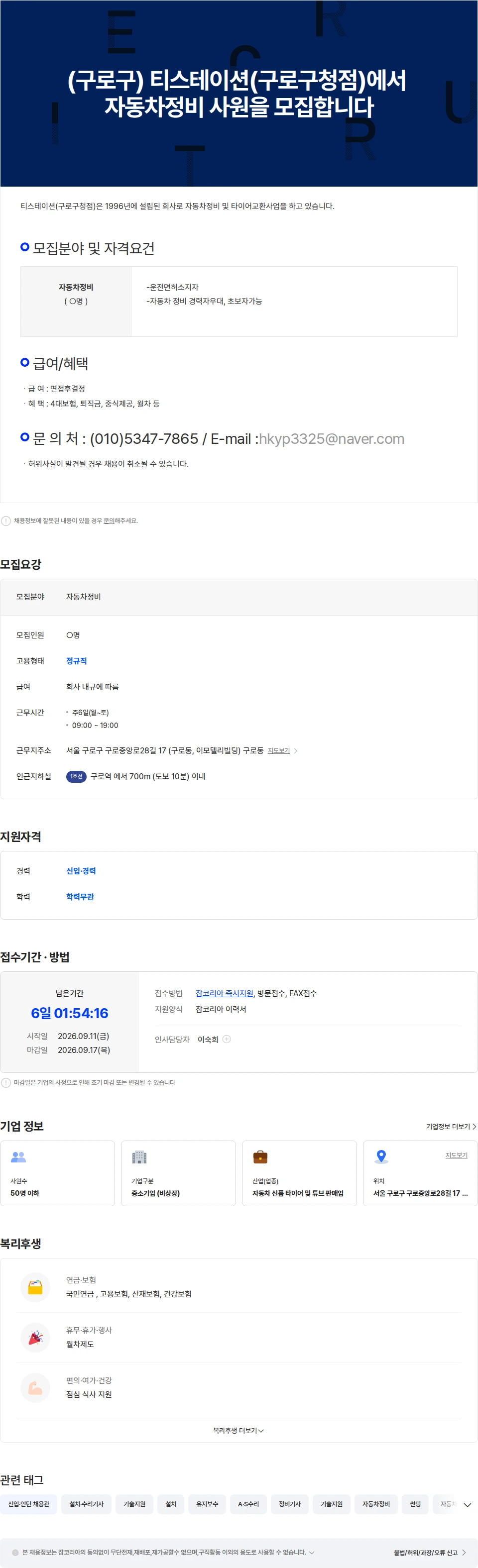Screen dimensions: 478x1568
Task: Expand 복리후생 더보기 section
Action: pyautogui.click(x=238, y=1431)
